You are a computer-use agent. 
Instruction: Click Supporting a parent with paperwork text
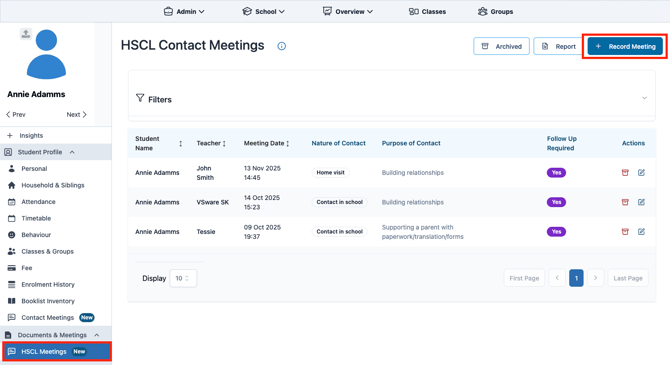tap(422, 232)
